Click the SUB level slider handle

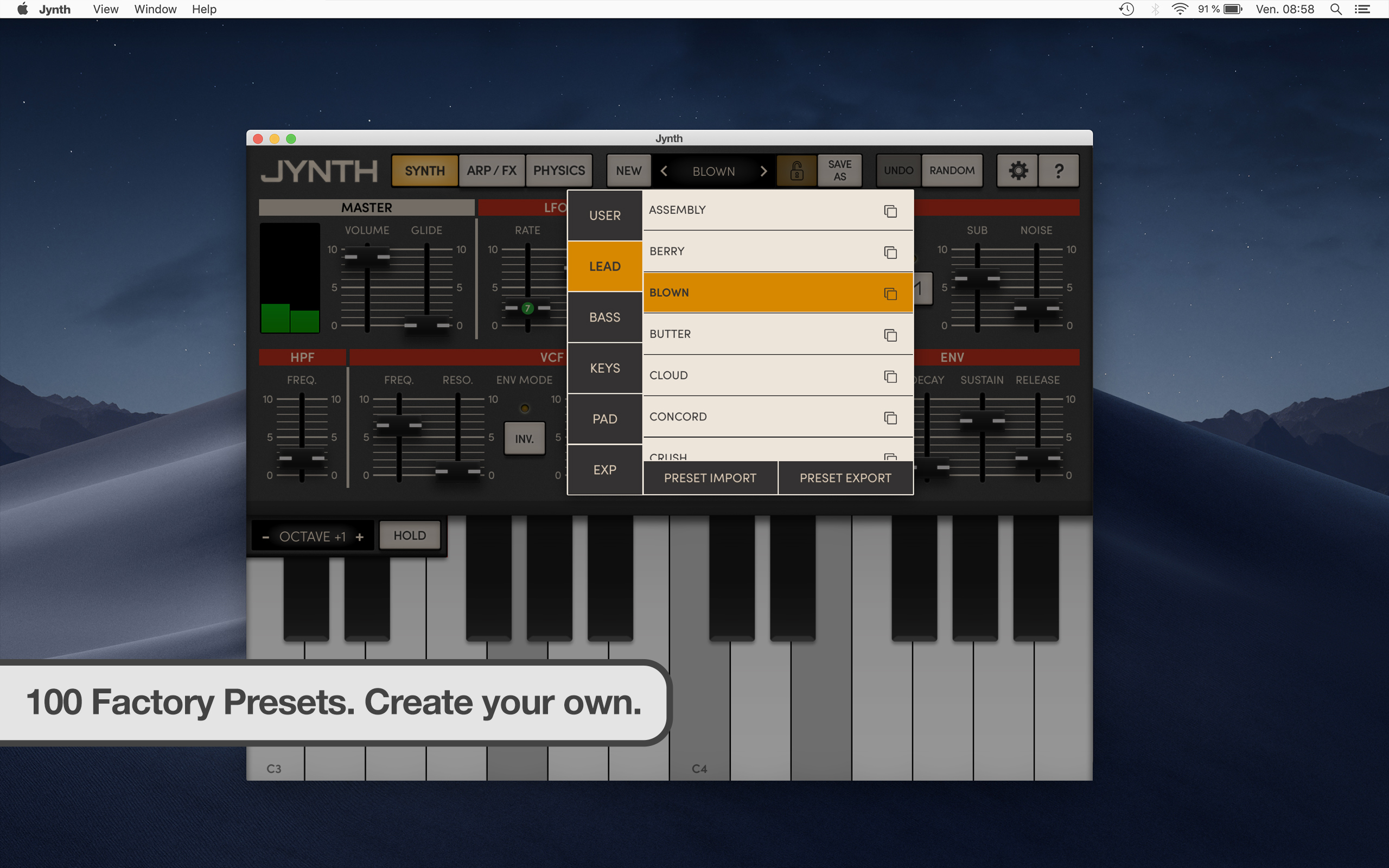977,278
